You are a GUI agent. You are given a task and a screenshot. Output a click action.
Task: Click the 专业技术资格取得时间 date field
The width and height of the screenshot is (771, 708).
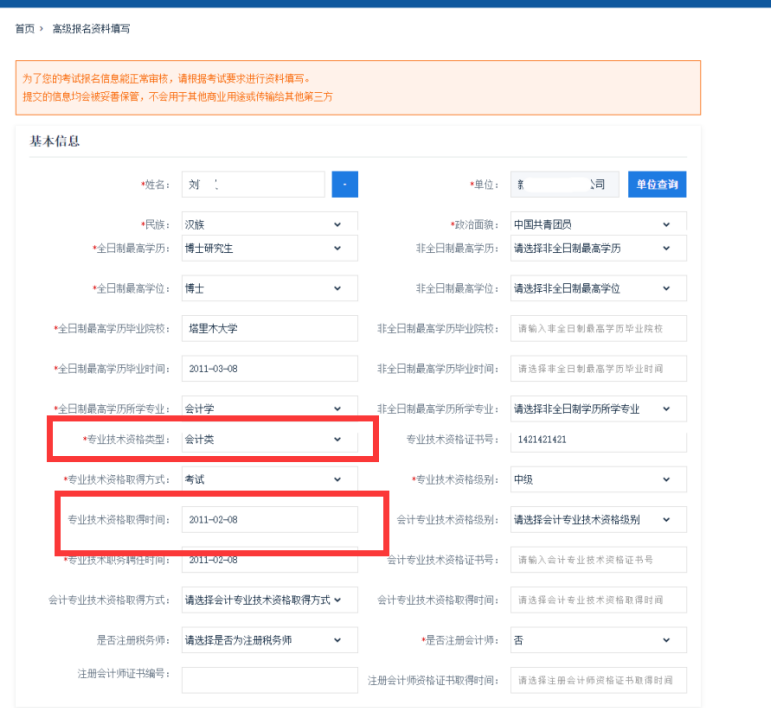click(x=269, y=520)
